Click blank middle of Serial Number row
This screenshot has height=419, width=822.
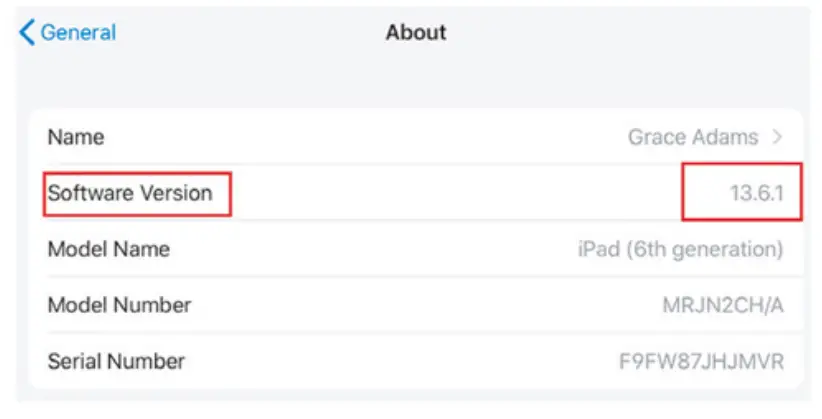click(400, 361)
